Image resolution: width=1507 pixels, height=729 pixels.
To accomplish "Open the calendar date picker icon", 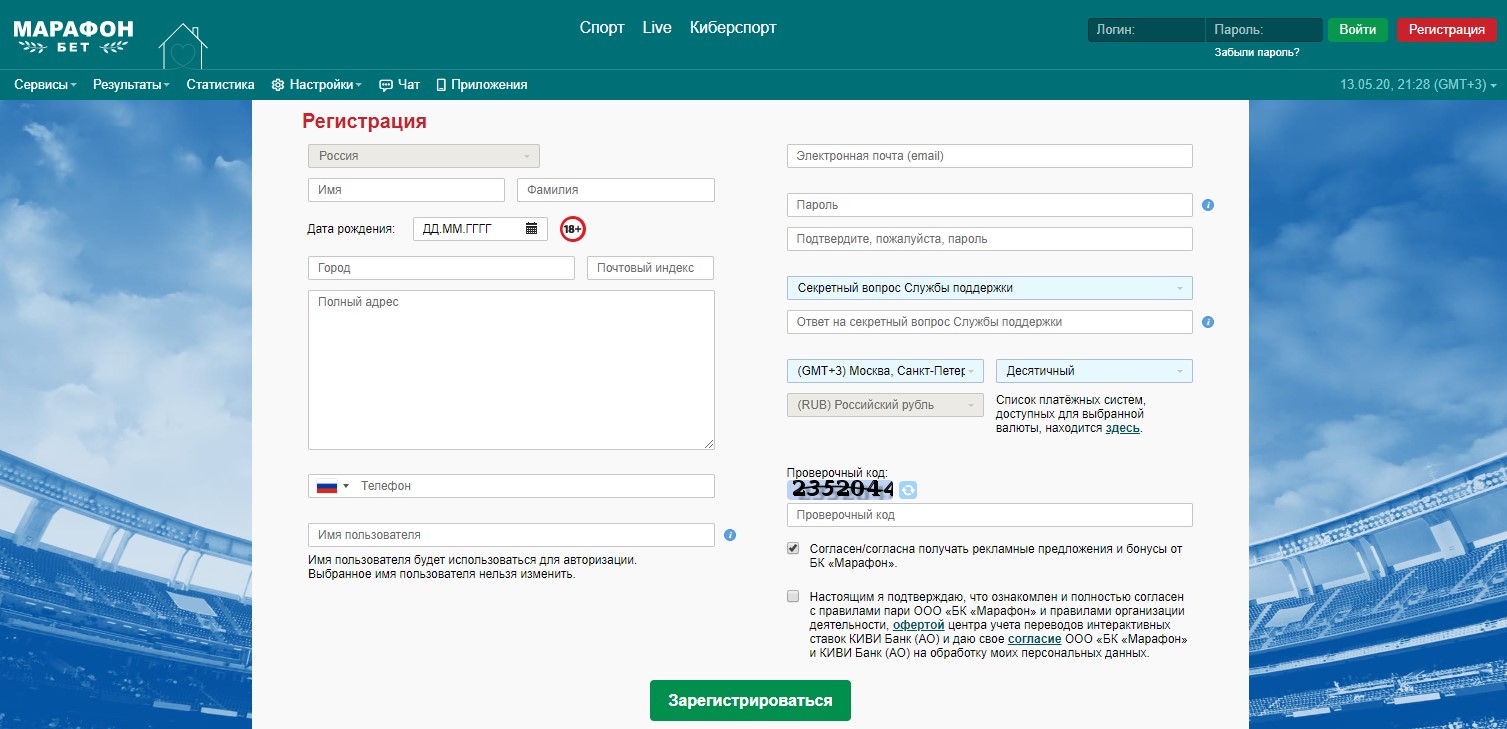I will (532, 229).
